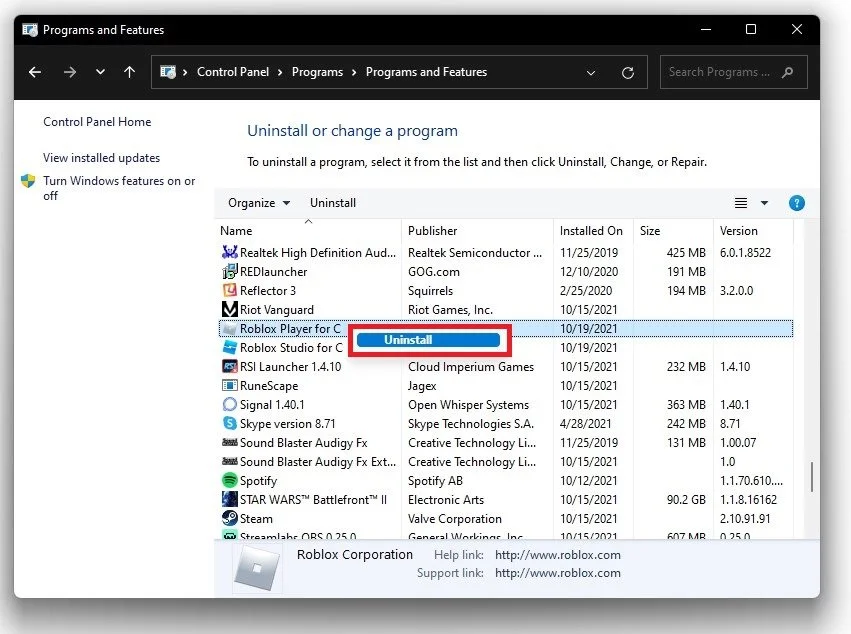Select the Riot Vanguard row name

click(277, 309)
